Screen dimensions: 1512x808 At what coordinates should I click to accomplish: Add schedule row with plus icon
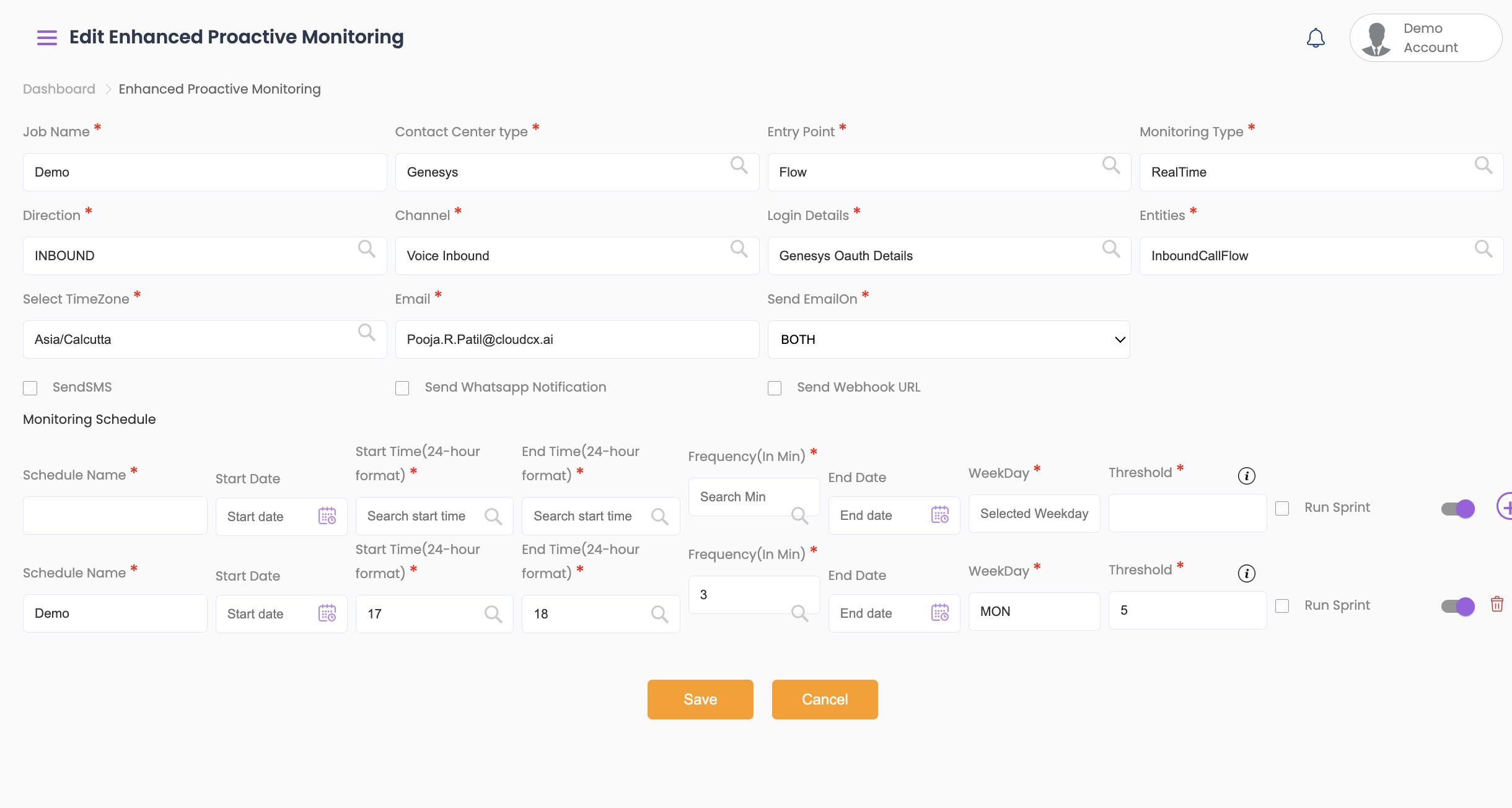pyautogui.click(x=1506, y=507)
